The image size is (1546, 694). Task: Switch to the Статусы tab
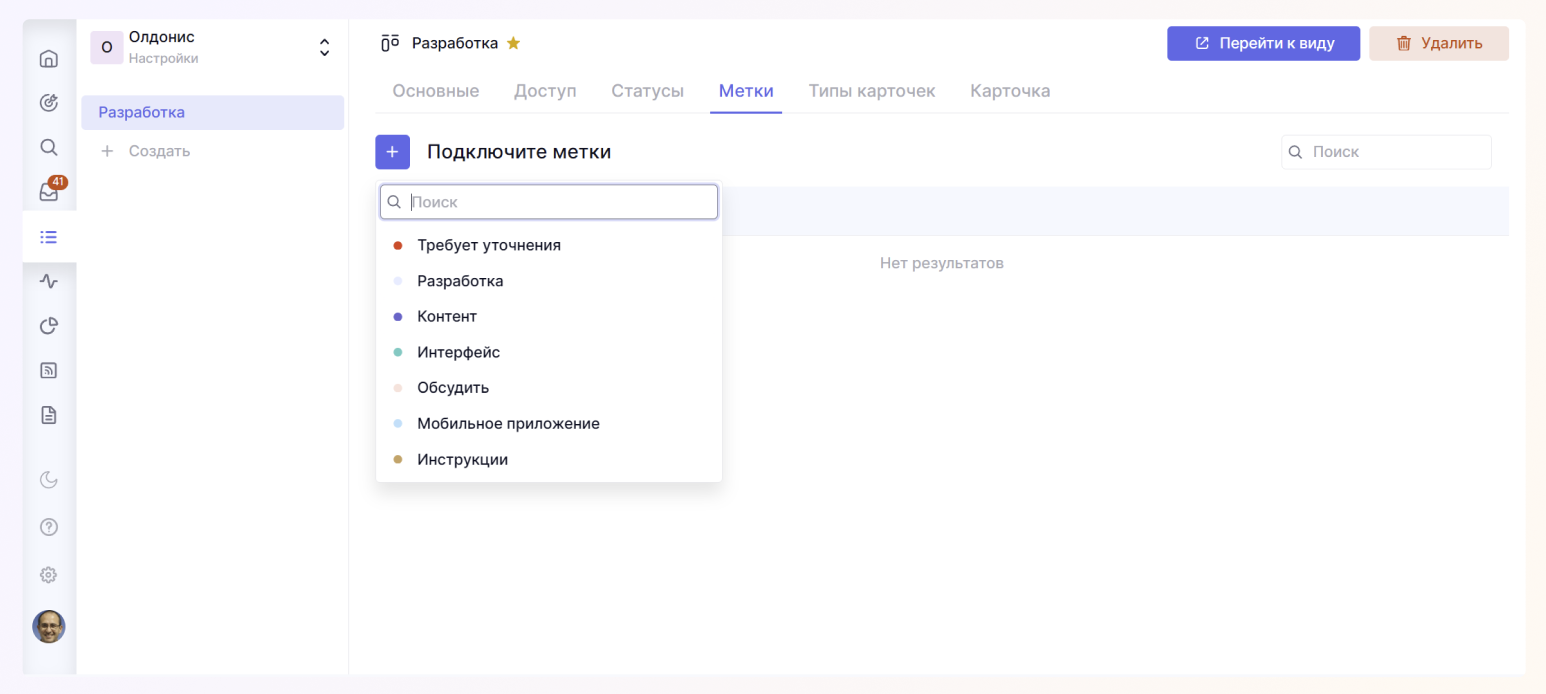[647, 91]
